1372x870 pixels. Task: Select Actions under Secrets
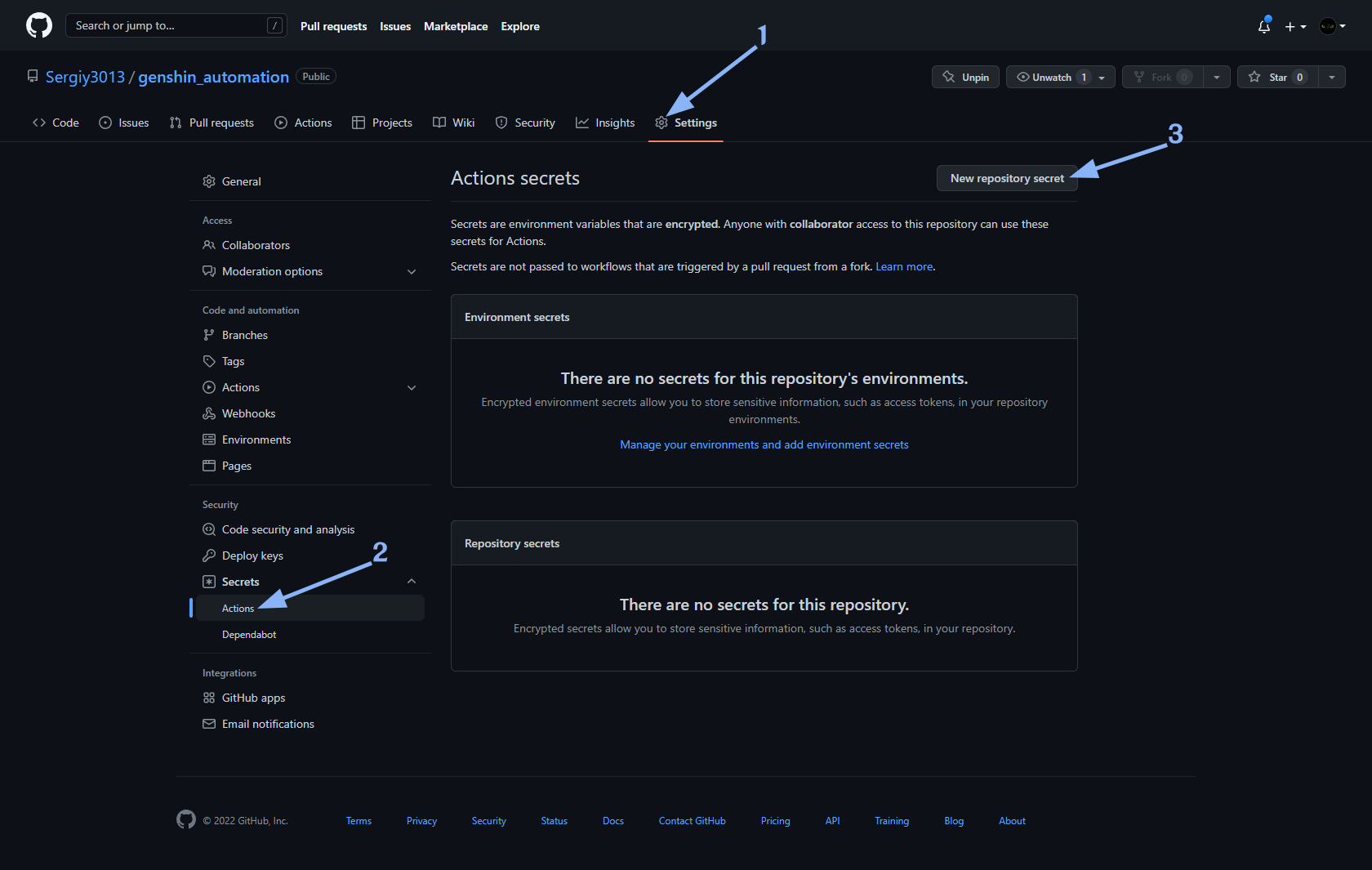pyautogui.click(x=310, y=608)
